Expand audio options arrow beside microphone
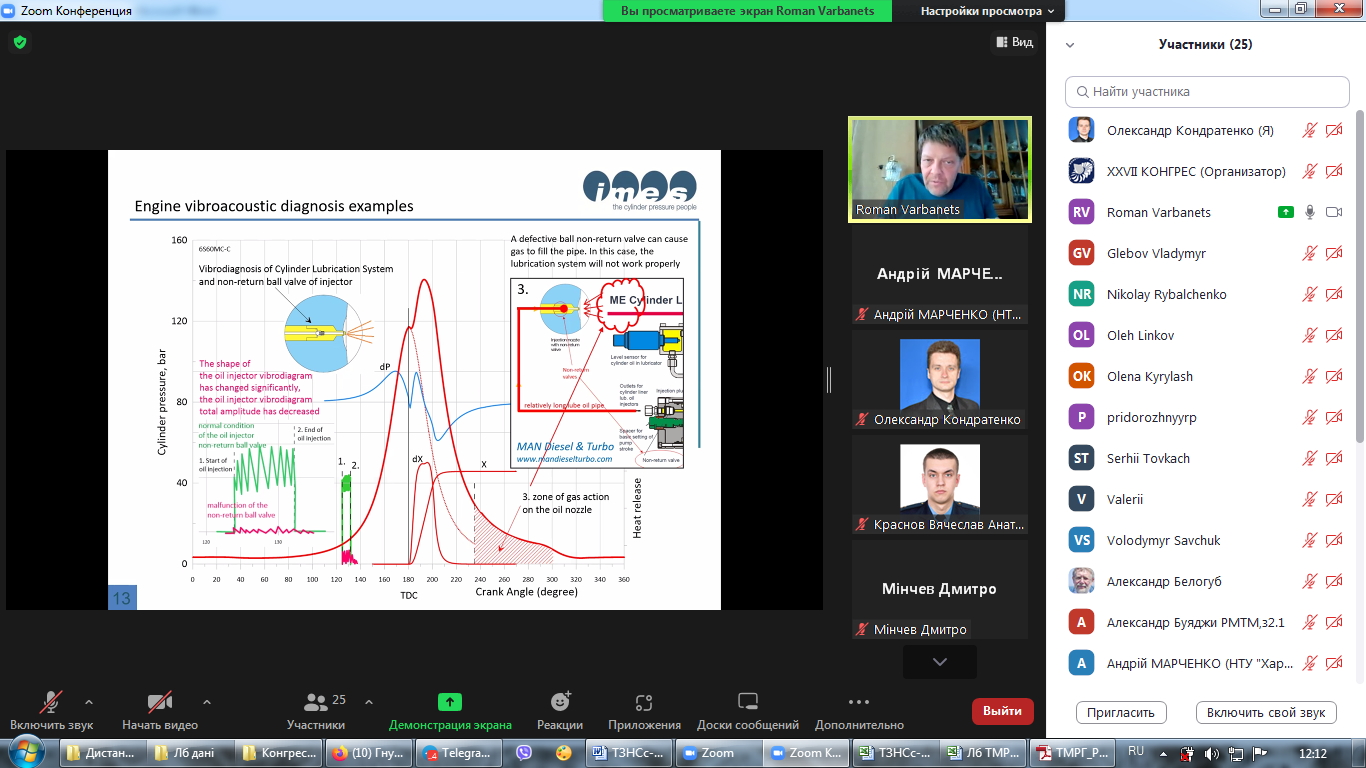 (89, 702)
